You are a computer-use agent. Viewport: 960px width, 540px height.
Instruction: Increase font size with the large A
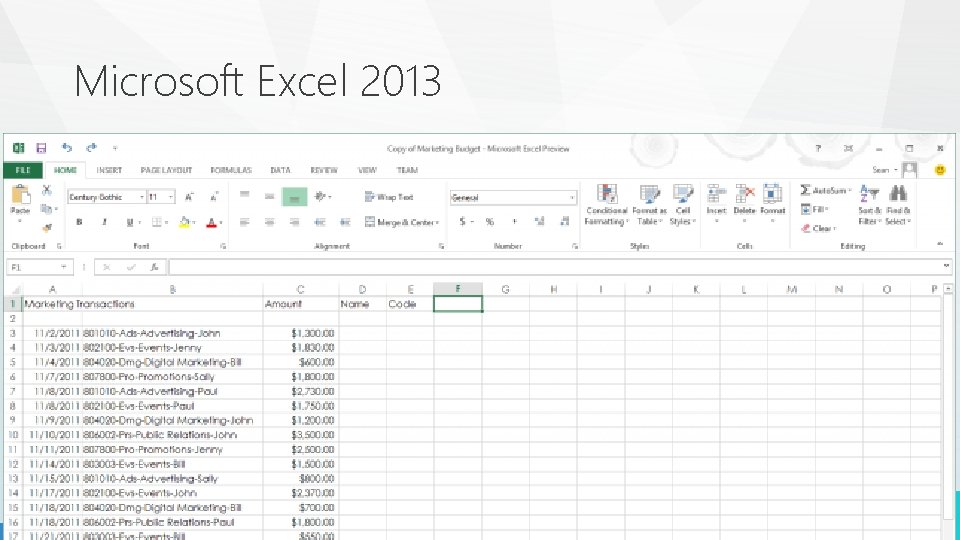pyautogui.click(x=189, y=197)
